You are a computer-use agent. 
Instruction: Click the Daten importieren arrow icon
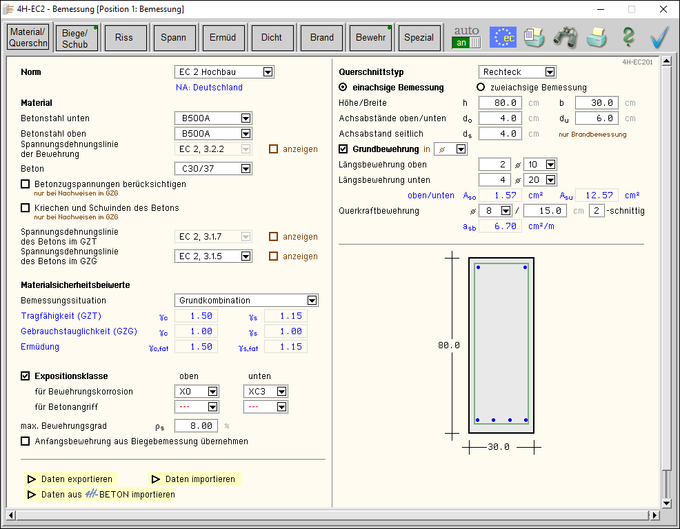(156, 479)
